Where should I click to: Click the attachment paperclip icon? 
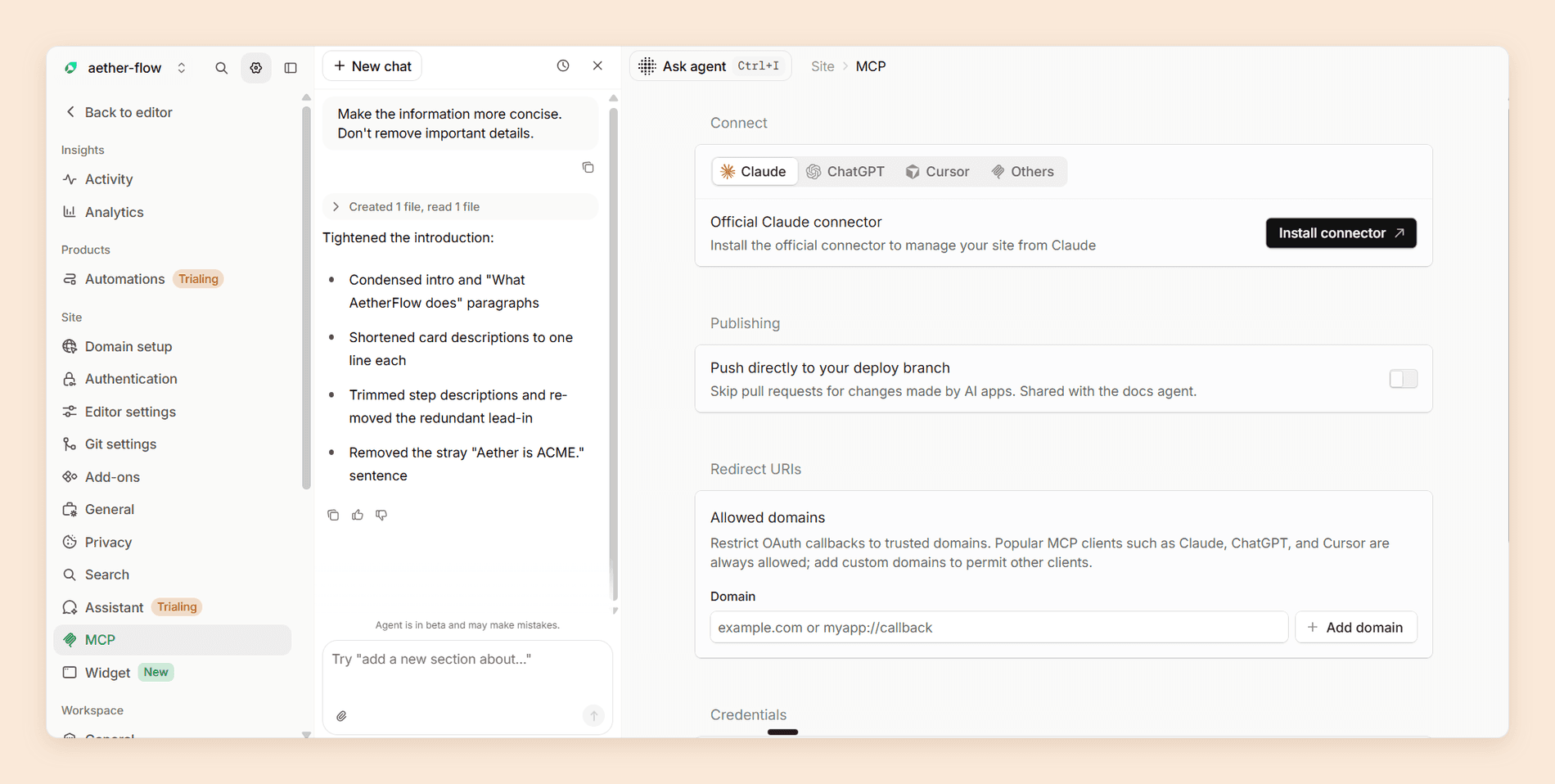pos(342,716)
